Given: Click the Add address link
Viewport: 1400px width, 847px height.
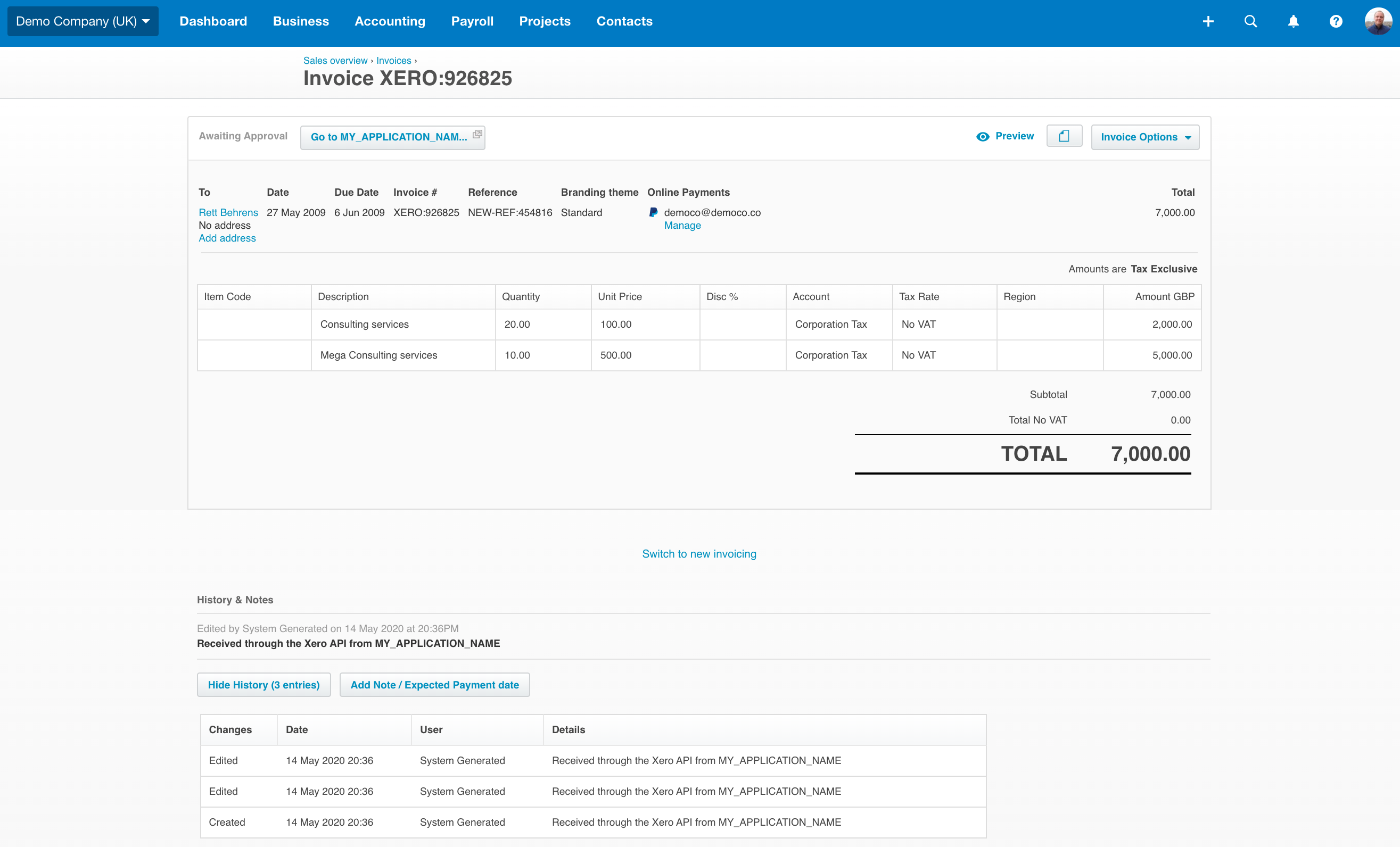Looking at the screenshot, I should click(227, 238).
